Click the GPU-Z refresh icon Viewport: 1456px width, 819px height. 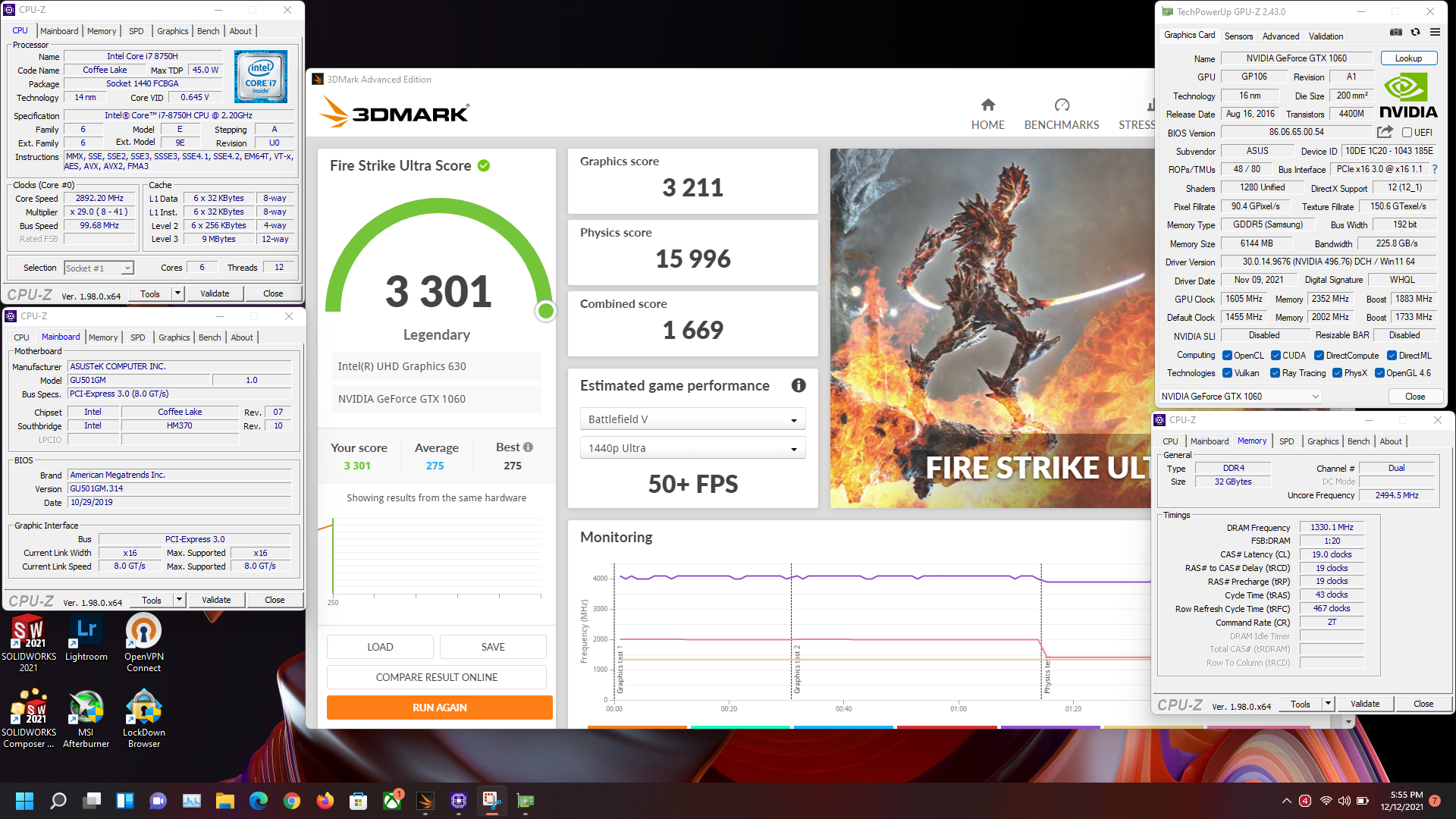1415,32
